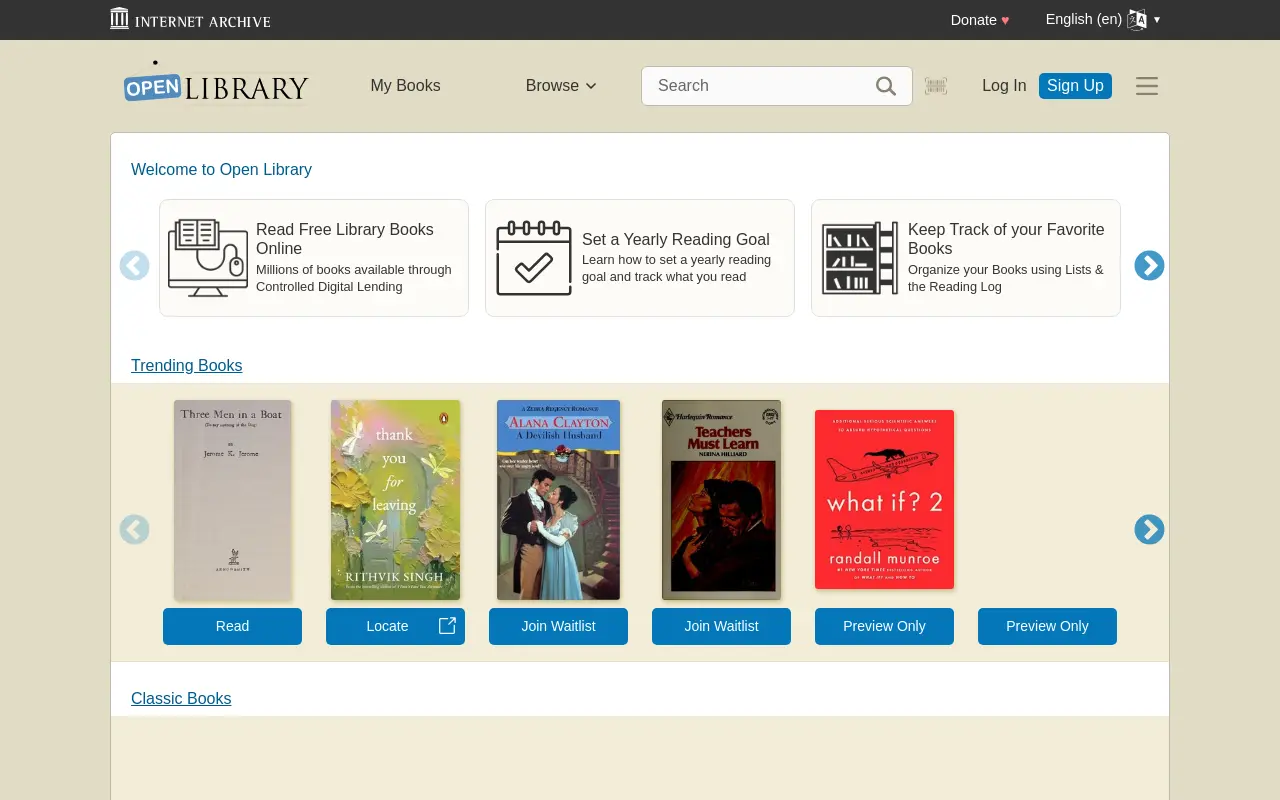Open the hamburger menu icon
This screenshot has width=1280, height=800.
(1147, 86)
